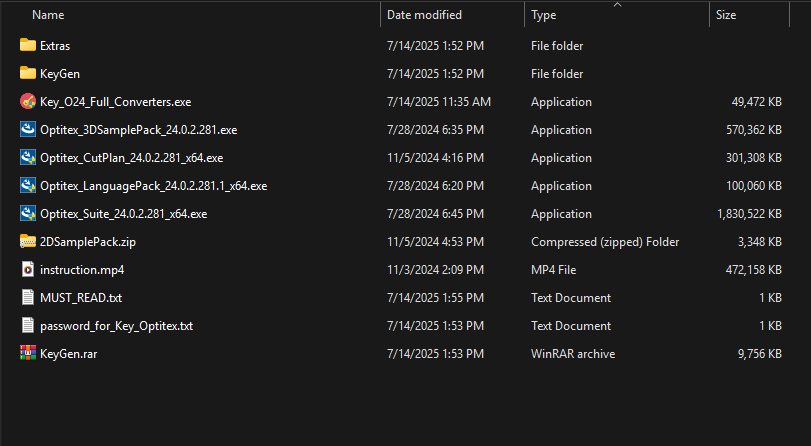Click the instruction.mp4 video file icon
This screenshot has width=811, height=446.
pos(27,269)
